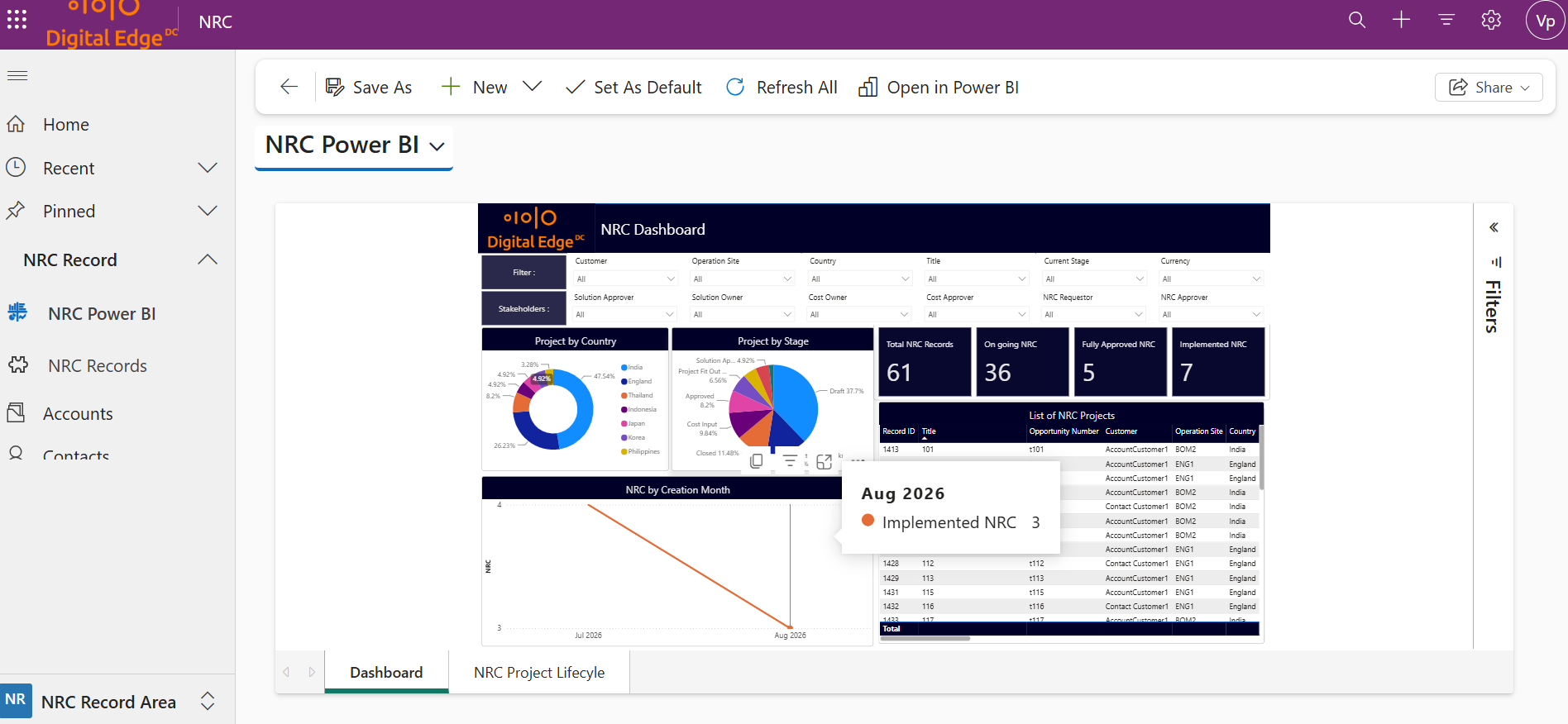The width and height of the screenshot is (1568, 724).
Task: Click the horizontal scrollbar below the Total row
Action: coord(925,638)
